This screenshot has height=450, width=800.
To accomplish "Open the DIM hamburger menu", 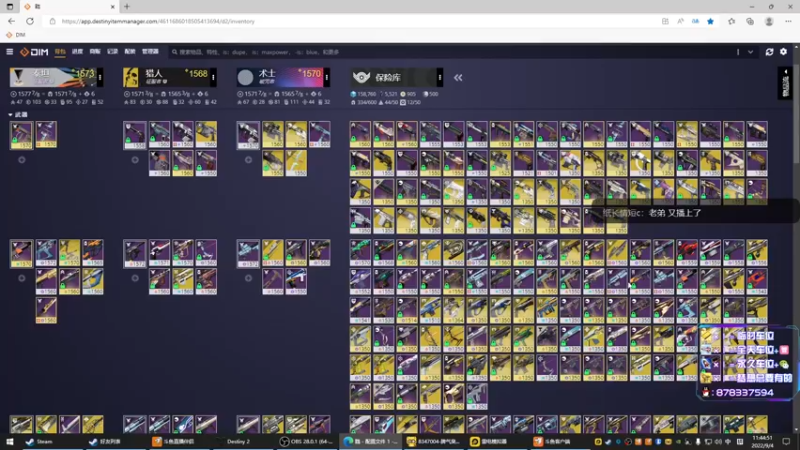I will 10,52.
